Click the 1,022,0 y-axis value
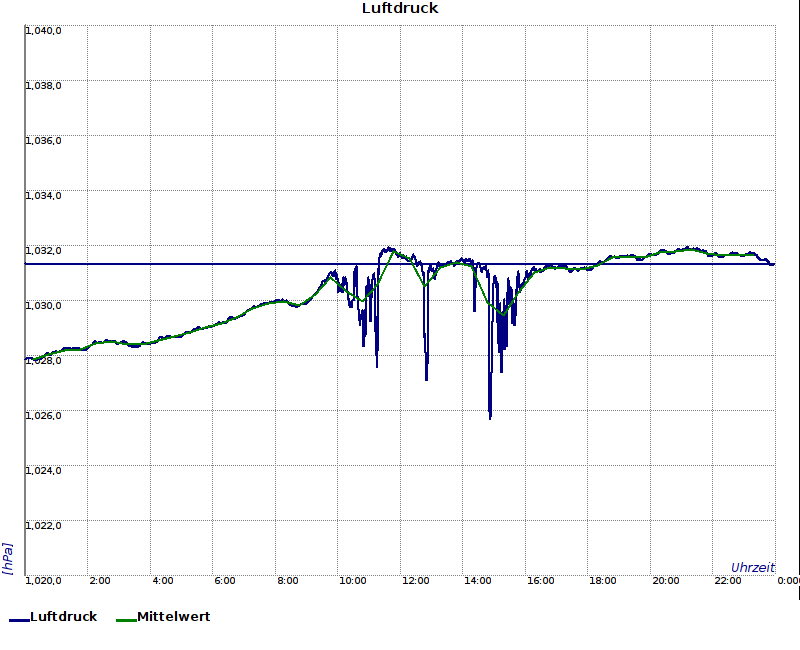This screenshot has width=800, height=650. pyautogui.click(x=43, y=526)
